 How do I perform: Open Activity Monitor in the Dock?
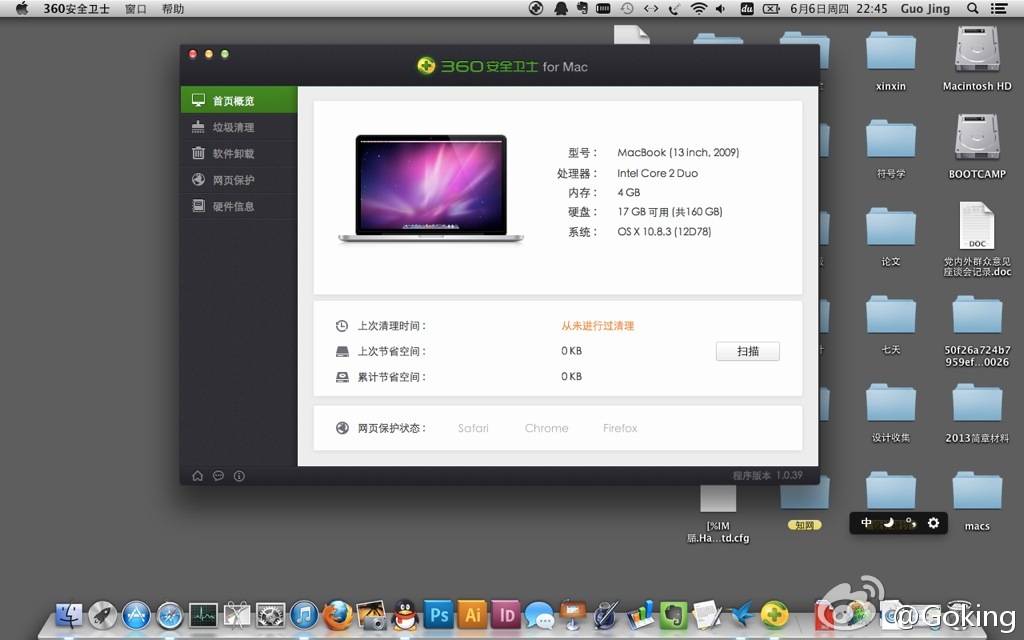pos(203,615)
